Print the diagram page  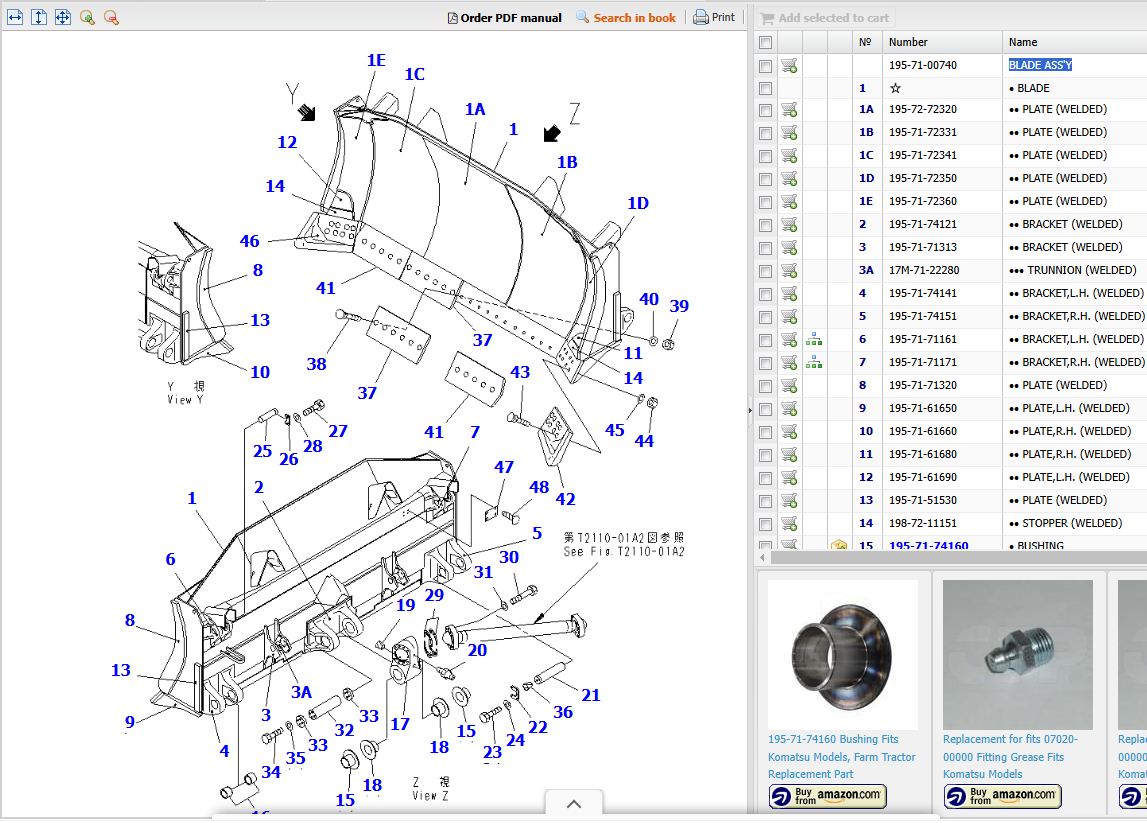714,18
